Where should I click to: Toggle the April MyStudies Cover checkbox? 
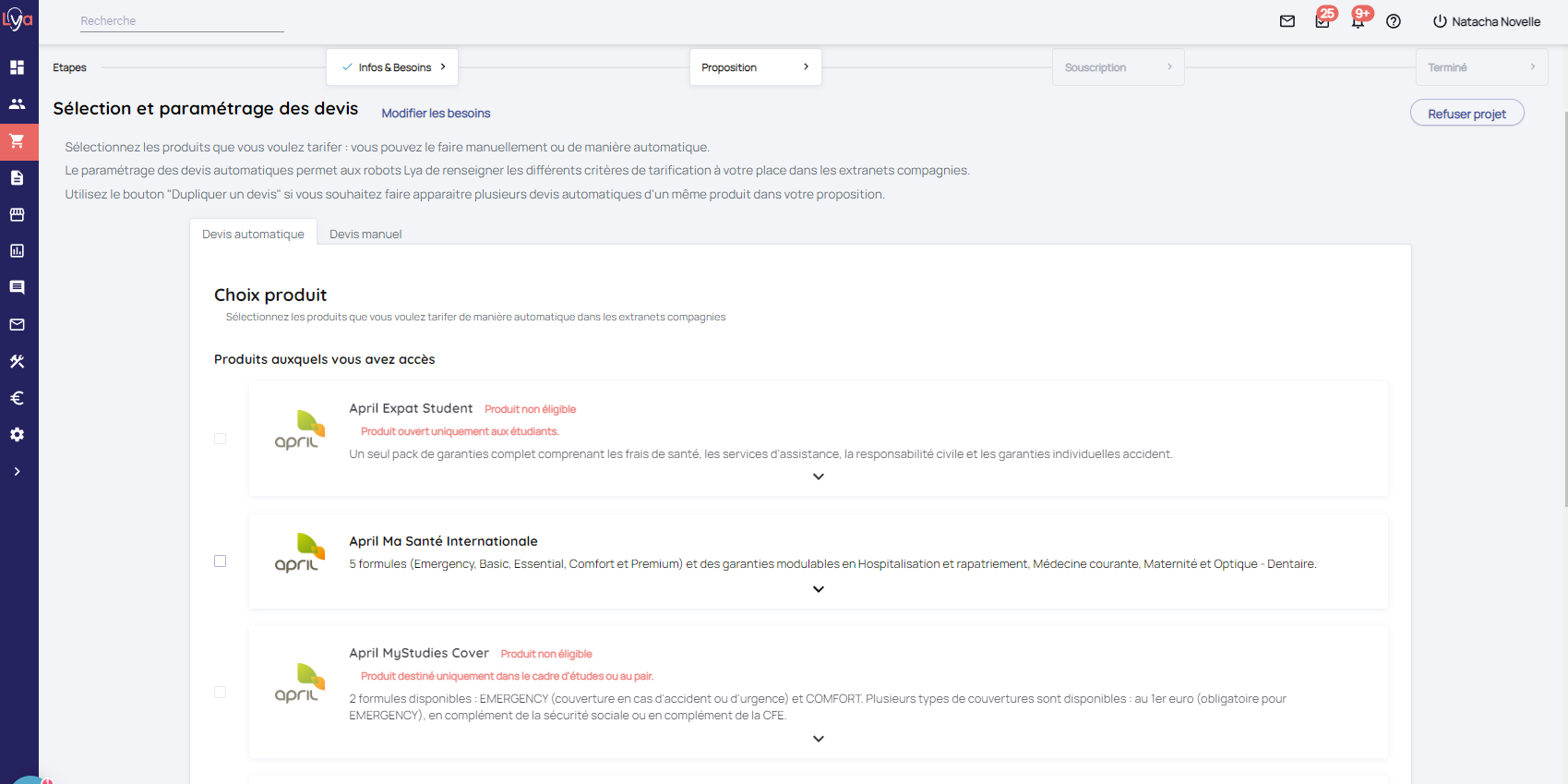220,692
